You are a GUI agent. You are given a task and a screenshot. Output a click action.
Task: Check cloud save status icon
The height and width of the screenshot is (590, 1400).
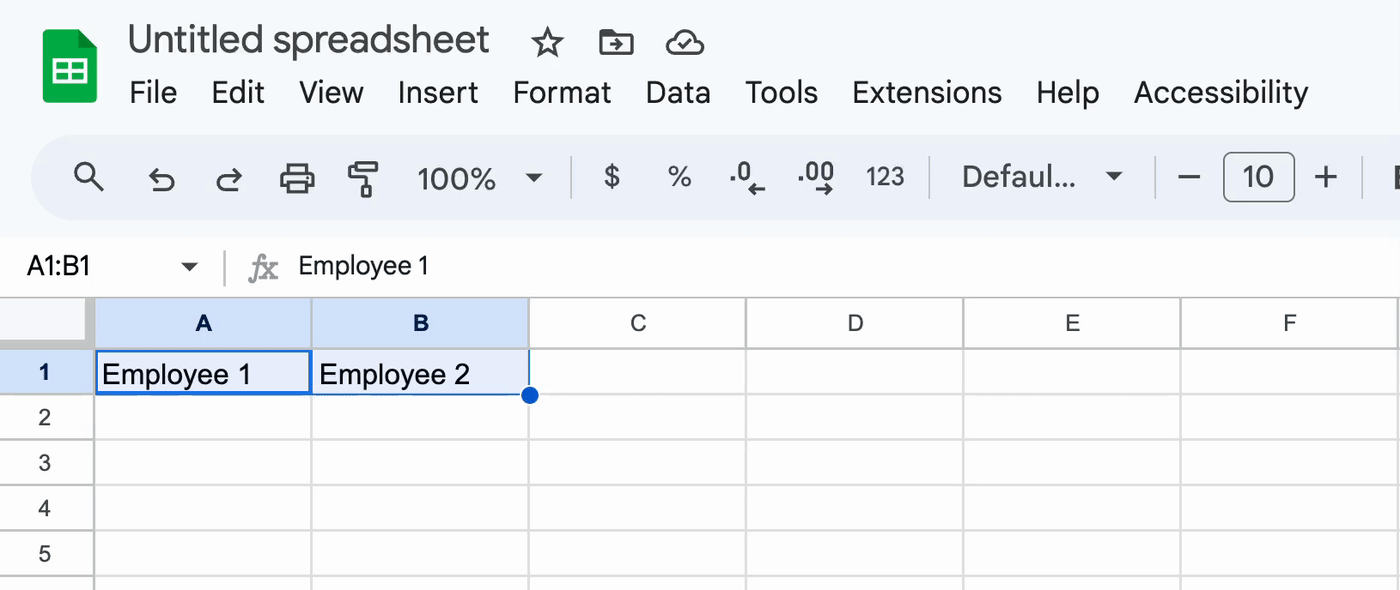click(684, 43)
